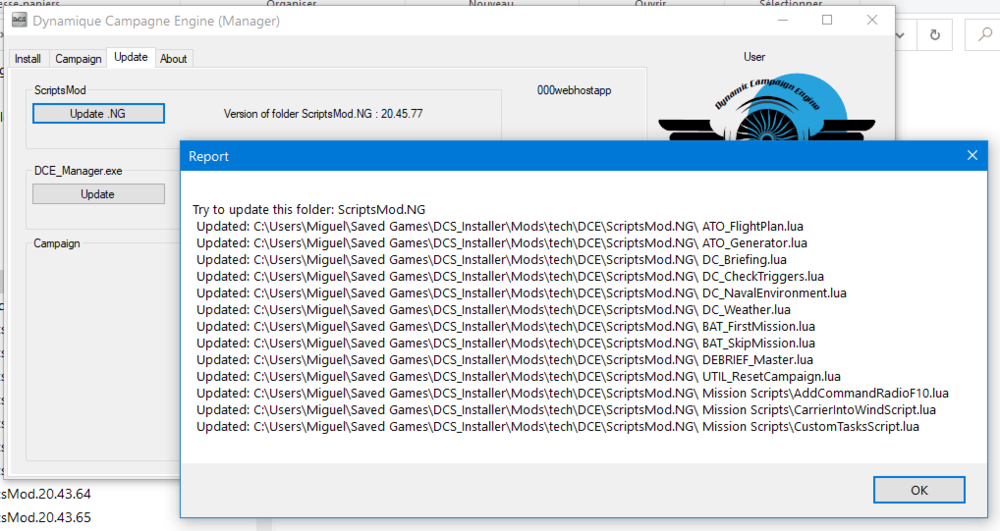This screenshot has width=1000, height=531.
Task: Click the ScriptsMod group label
Action: (60, 90)
